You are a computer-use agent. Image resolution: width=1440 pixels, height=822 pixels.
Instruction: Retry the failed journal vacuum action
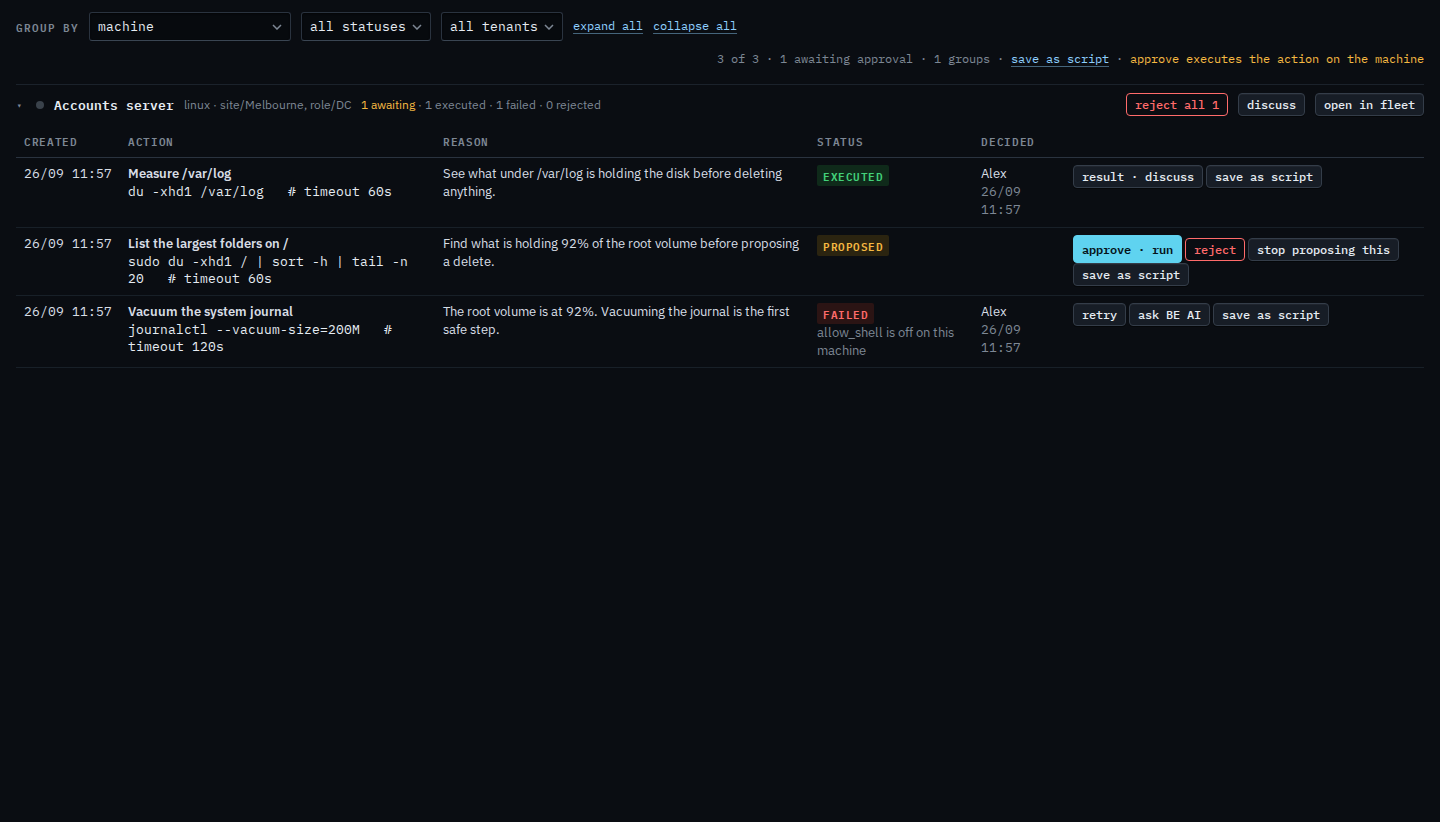click(1099, 315)
